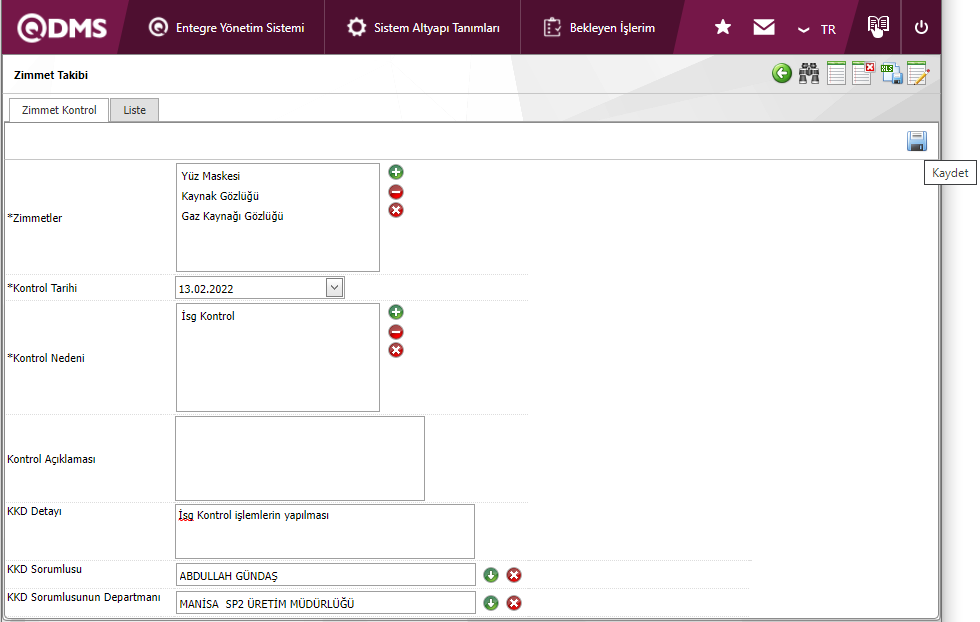The width and height of the screenshot is (980, 622).
Task: Click the power logout icon
Action: [x=921, y=28]
